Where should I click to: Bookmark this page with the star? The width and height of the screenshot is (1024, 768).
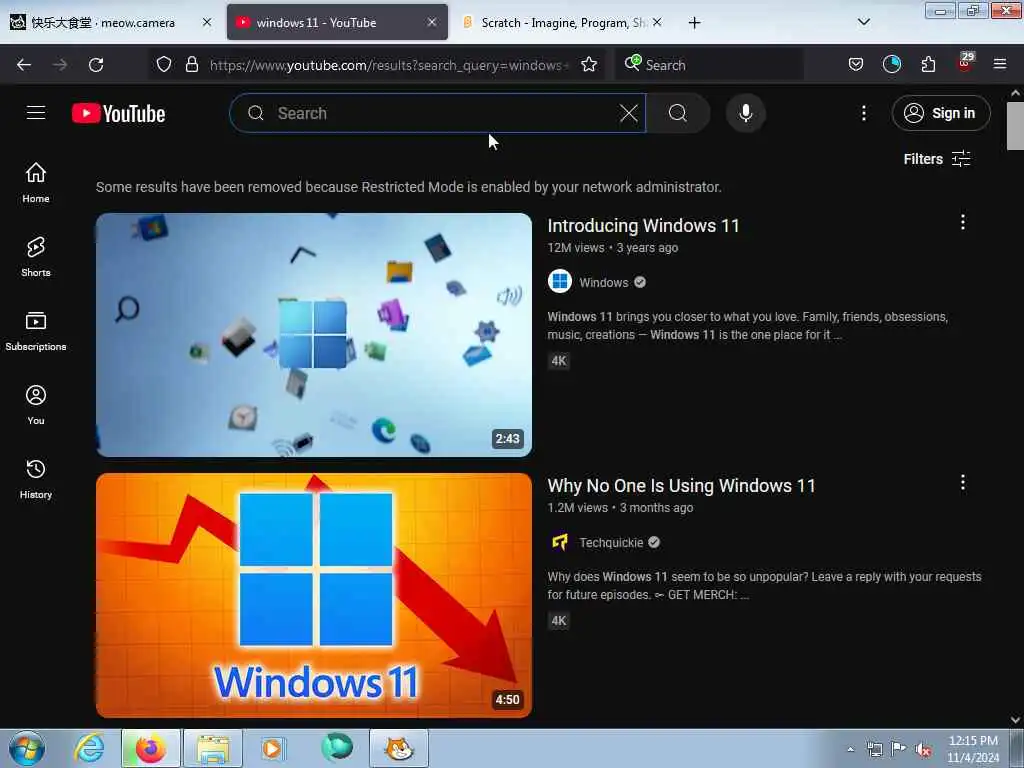pos(589,64)
